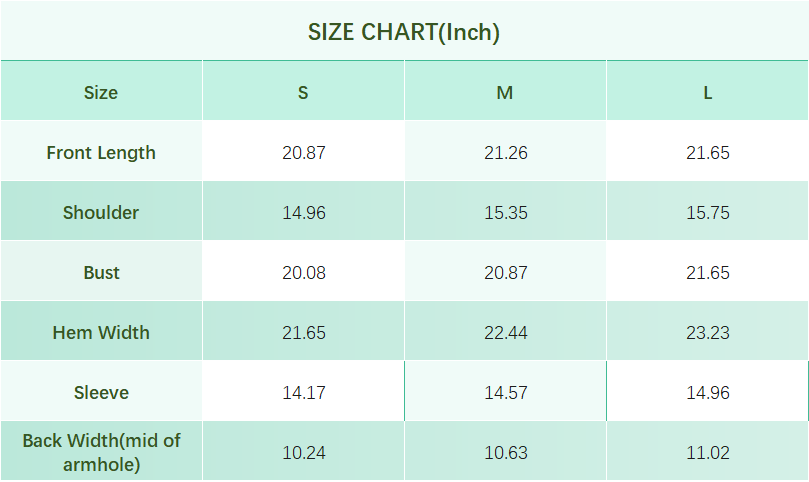Click Shoulder value 15.75
809x482 pixels.
point(707,213)
